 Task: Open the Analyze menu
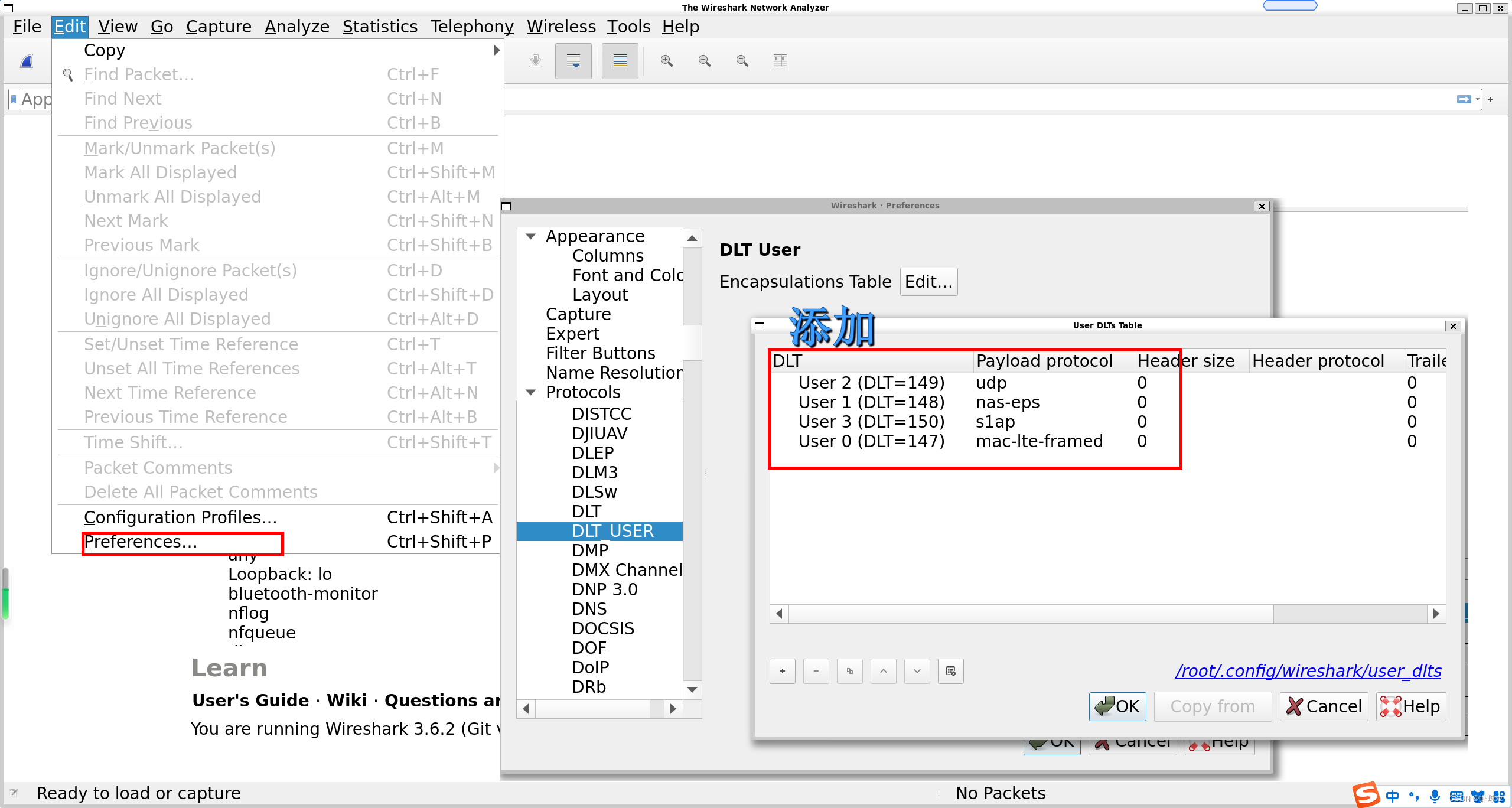[296, 27]
